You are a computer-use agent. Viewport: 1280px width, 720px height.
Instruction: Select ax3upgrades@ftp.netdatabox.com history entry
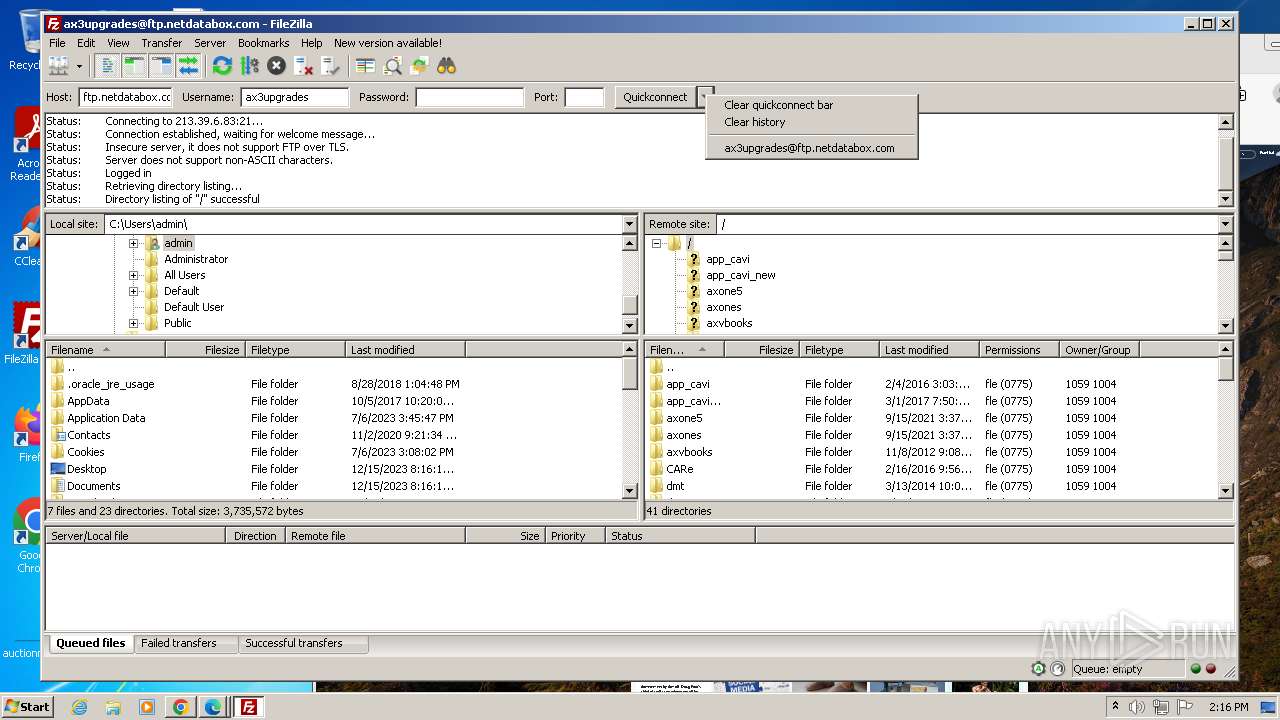pyautogui.click(x=811, y=148)
